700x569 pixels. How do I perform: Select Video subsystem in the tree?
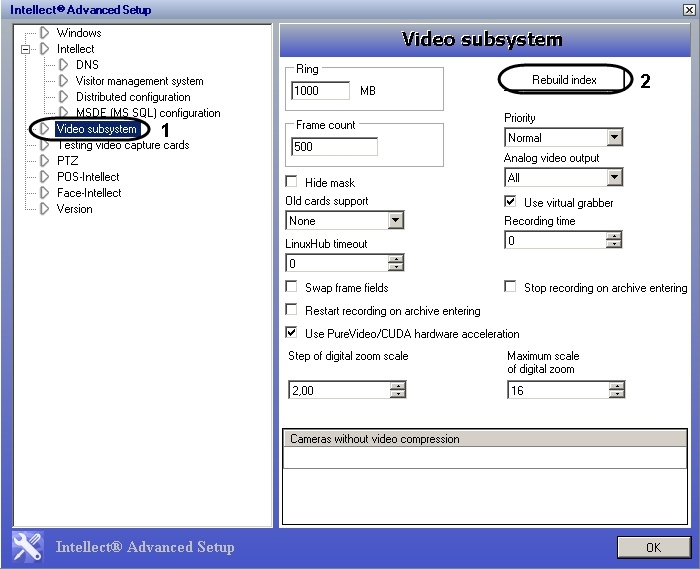[x=96, y=129]
